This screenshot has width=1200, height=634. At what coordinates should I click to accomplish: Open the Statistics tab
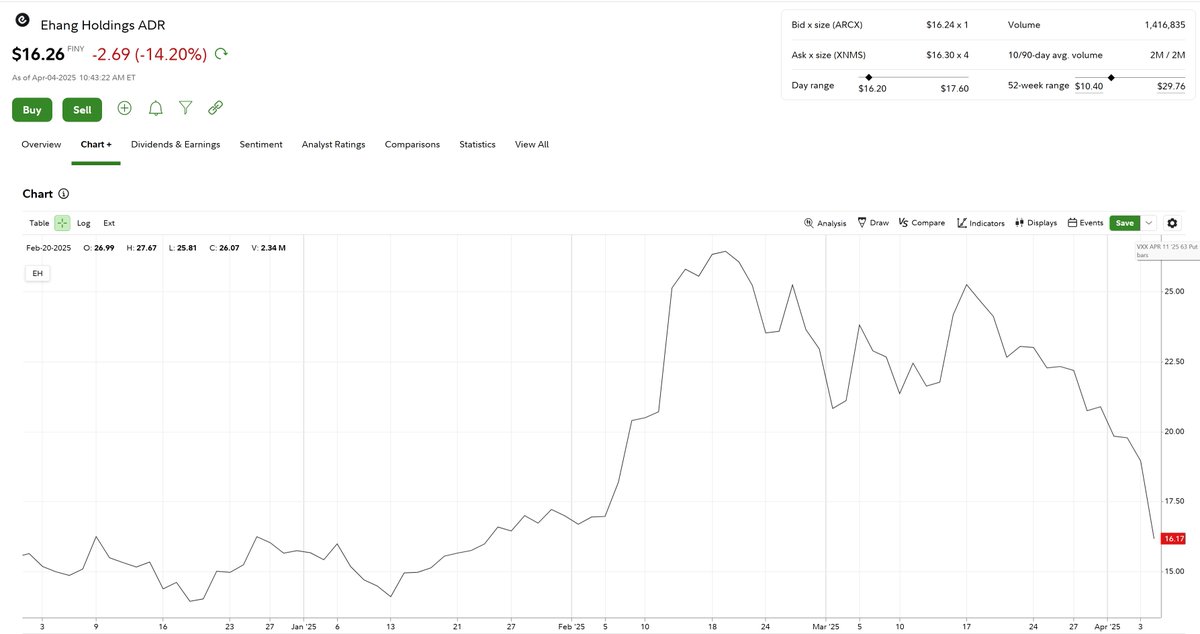(x=477, y=145)
